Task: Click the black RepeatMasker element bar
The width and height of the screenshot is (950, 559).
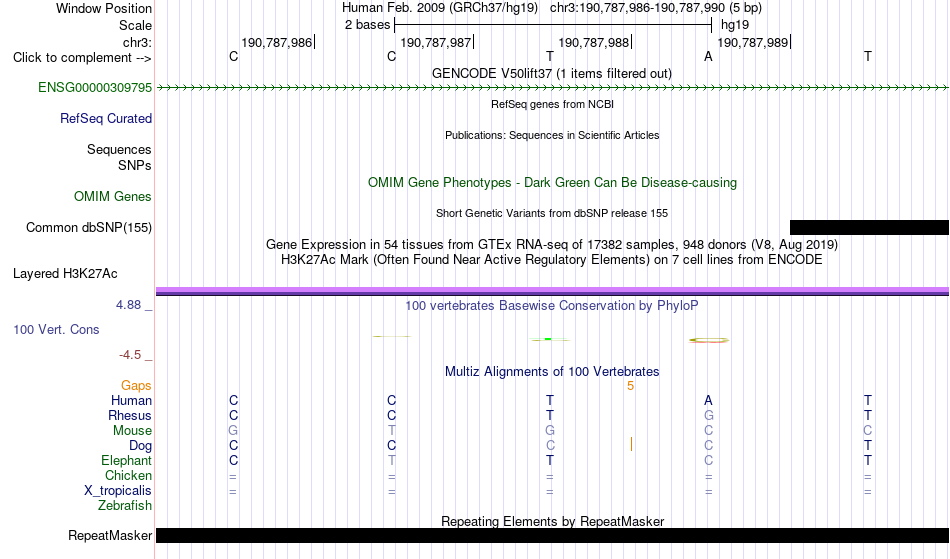Action: (553, 536)
